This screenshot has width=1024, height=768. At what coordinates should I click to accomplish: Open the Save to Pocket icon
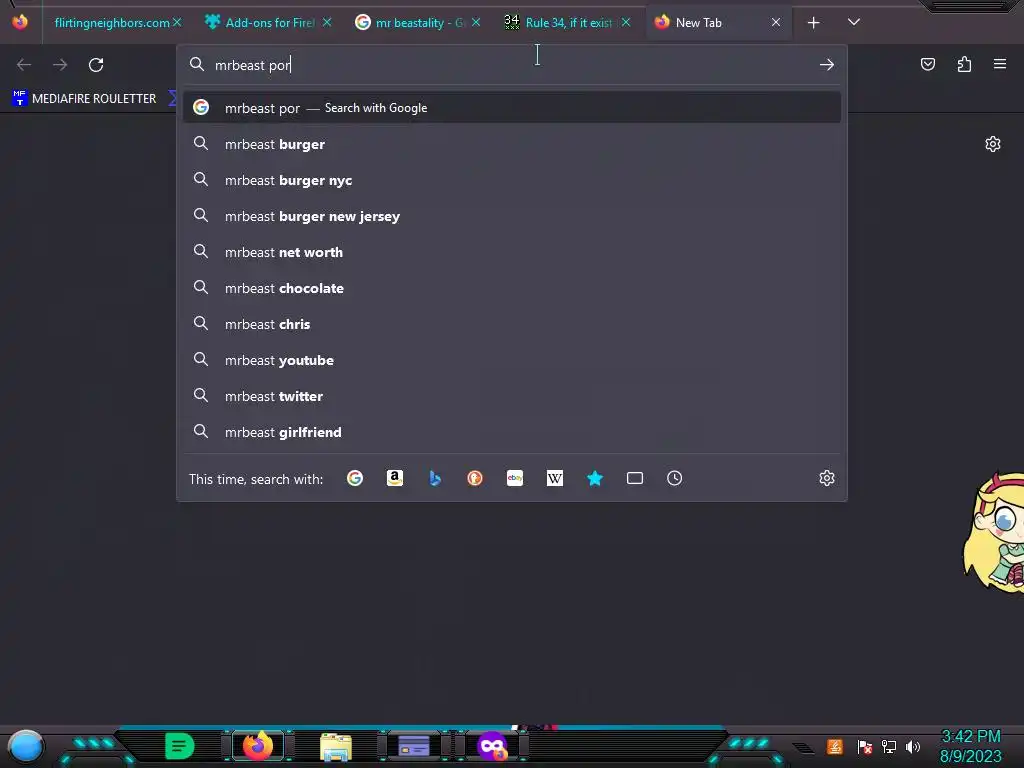(927, 64)
